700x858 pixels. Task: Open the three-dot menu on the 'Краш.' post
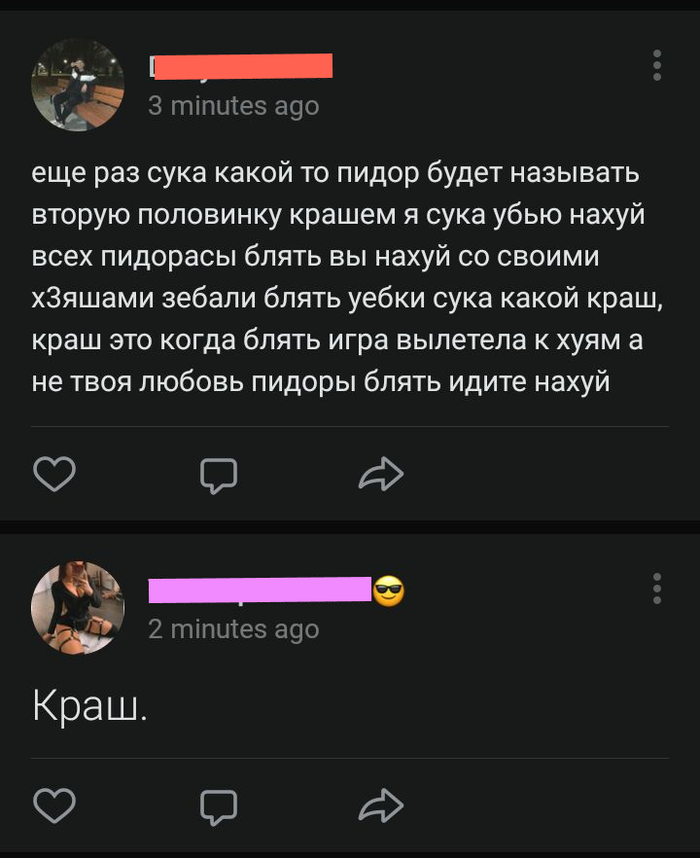coord(657,588)
